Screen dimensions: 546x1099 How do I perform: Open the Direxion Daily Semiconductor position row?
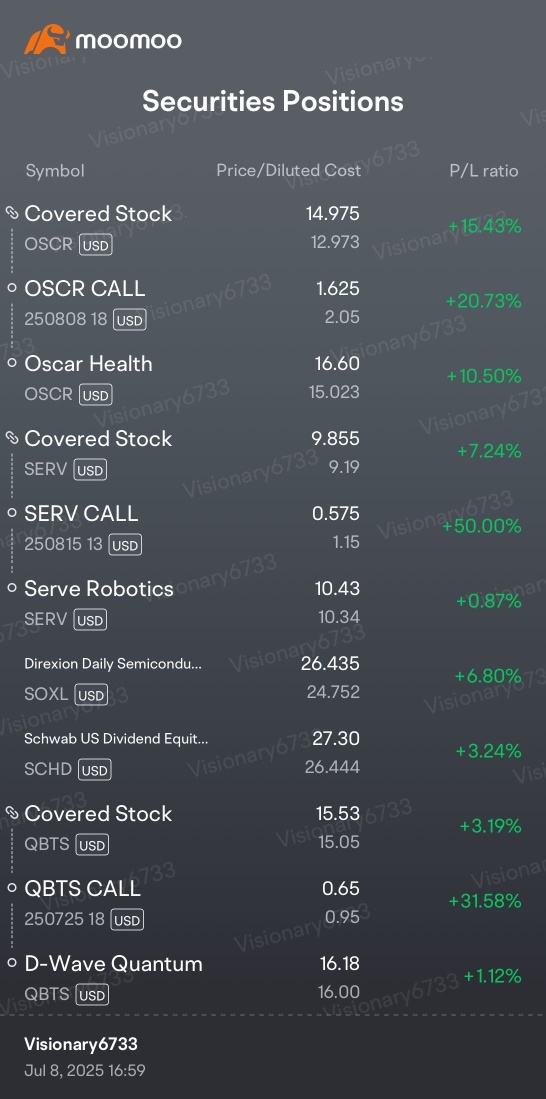point(273,678)
